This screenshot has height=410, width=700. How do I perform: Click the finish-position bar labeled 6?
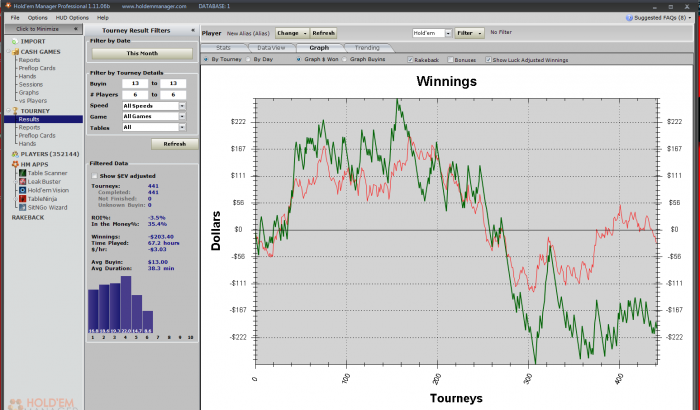click(x=148, y=322)
